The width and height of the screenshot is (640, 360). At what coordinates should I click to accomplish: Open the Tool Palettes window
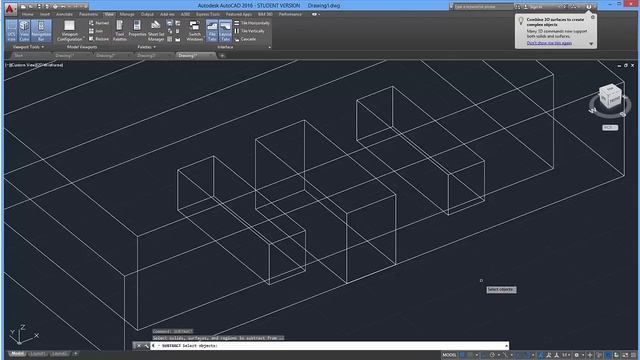point(120,31)
